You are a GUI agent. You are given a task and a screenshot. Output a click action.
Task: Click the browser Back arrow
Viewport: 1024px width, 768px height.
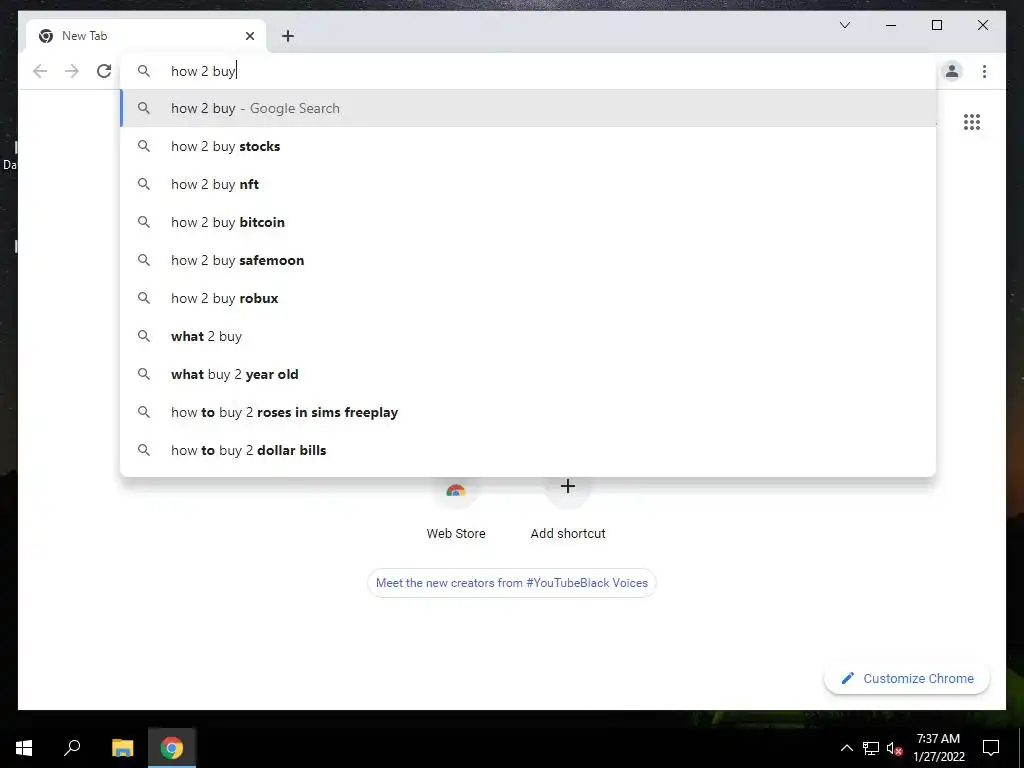tap(40, 71)
